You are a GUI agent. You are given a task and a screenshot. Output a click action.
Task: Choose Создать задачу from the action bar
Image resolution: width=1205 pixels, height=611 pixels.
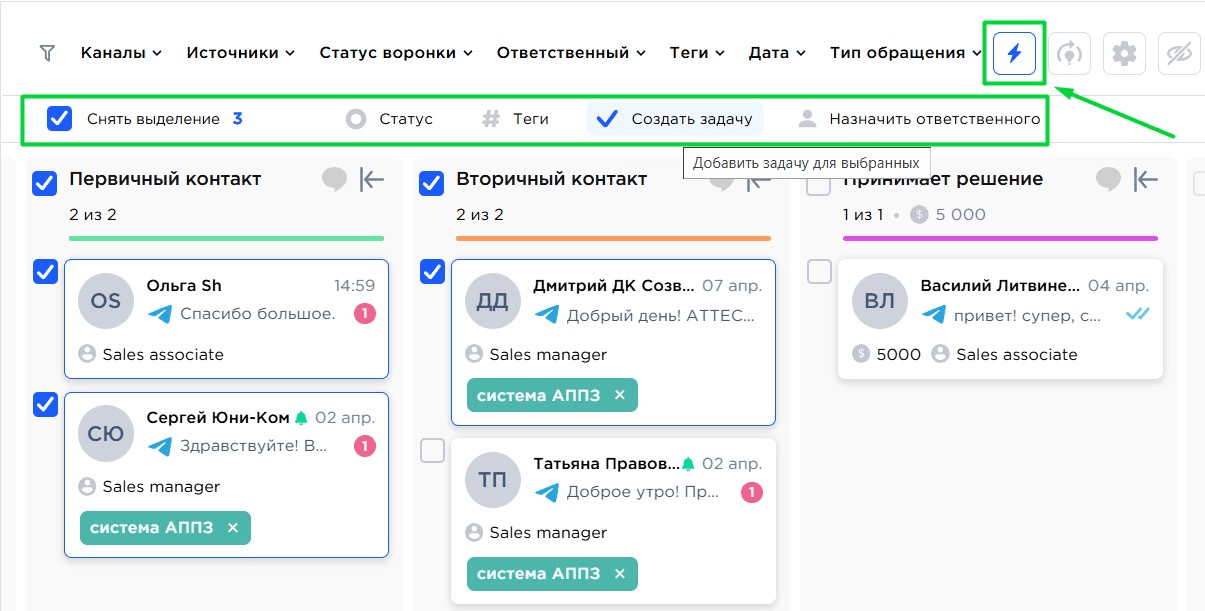[x=674, y=118]
